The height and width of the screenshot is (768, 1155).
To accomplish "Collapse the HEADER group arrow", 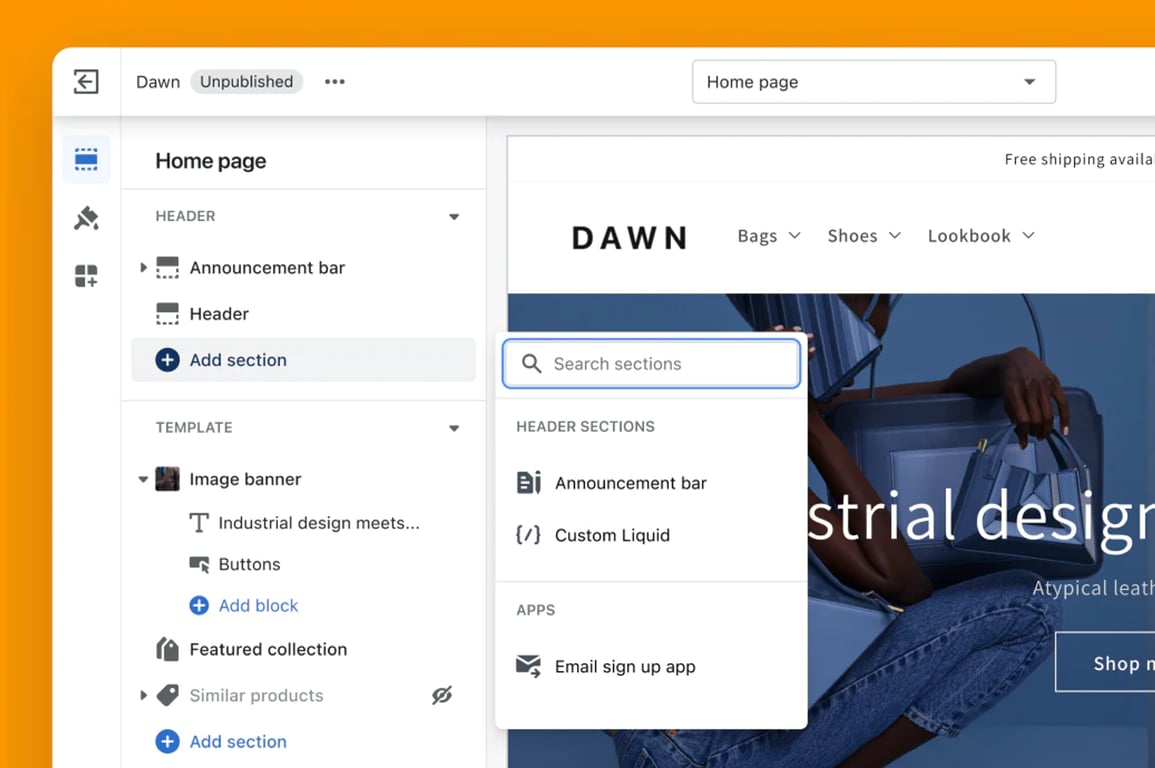I will 454,216.
